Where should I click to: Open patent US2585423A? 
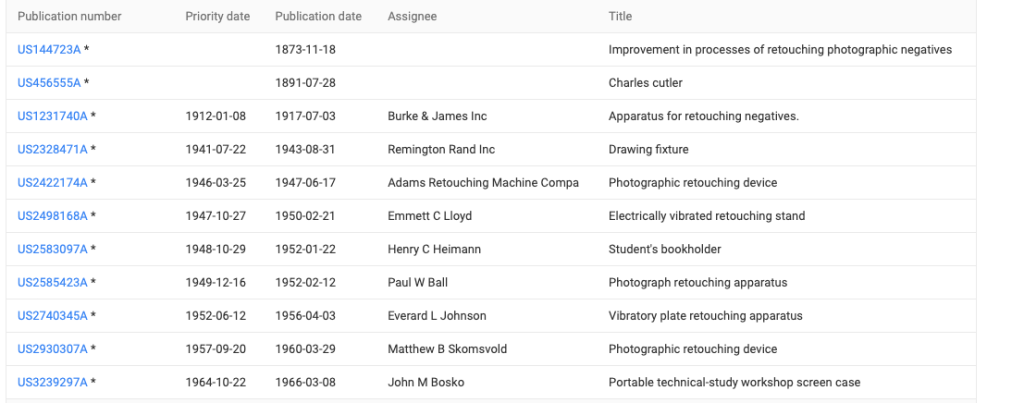point(52,283)
